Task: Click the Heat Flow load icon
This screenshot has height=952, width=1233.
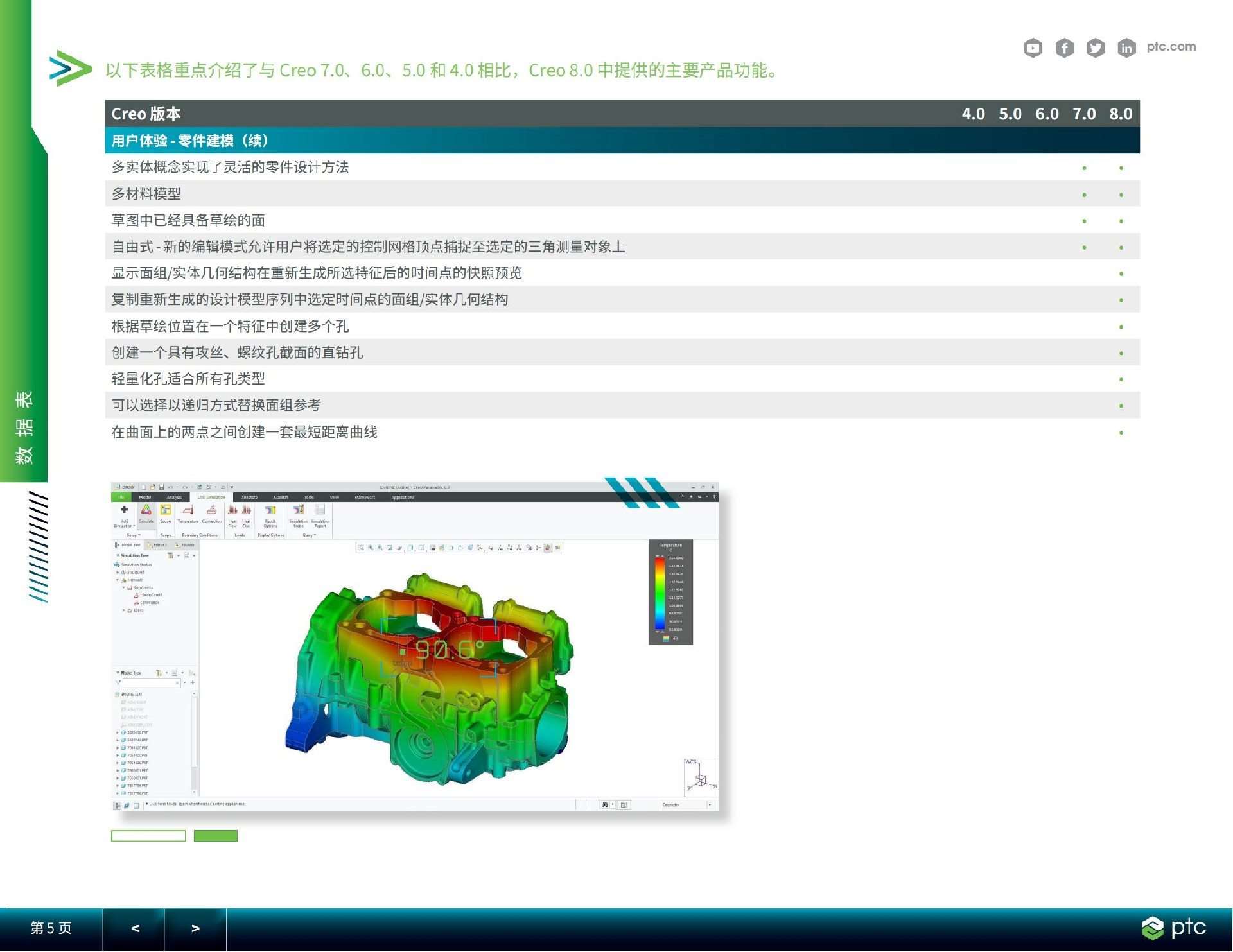Action: point(232,511)
